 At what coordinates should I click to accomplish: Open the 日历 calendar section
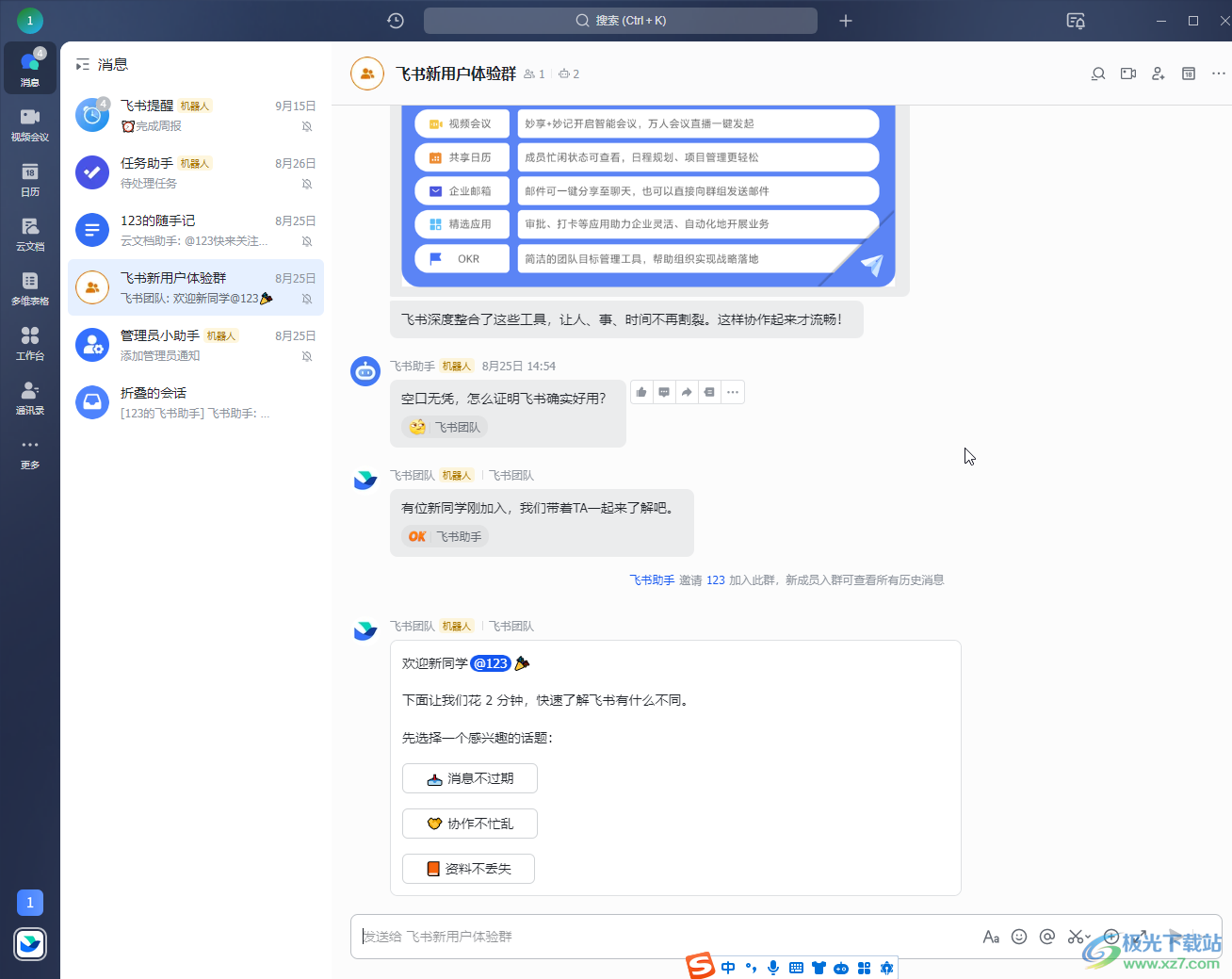30,178
